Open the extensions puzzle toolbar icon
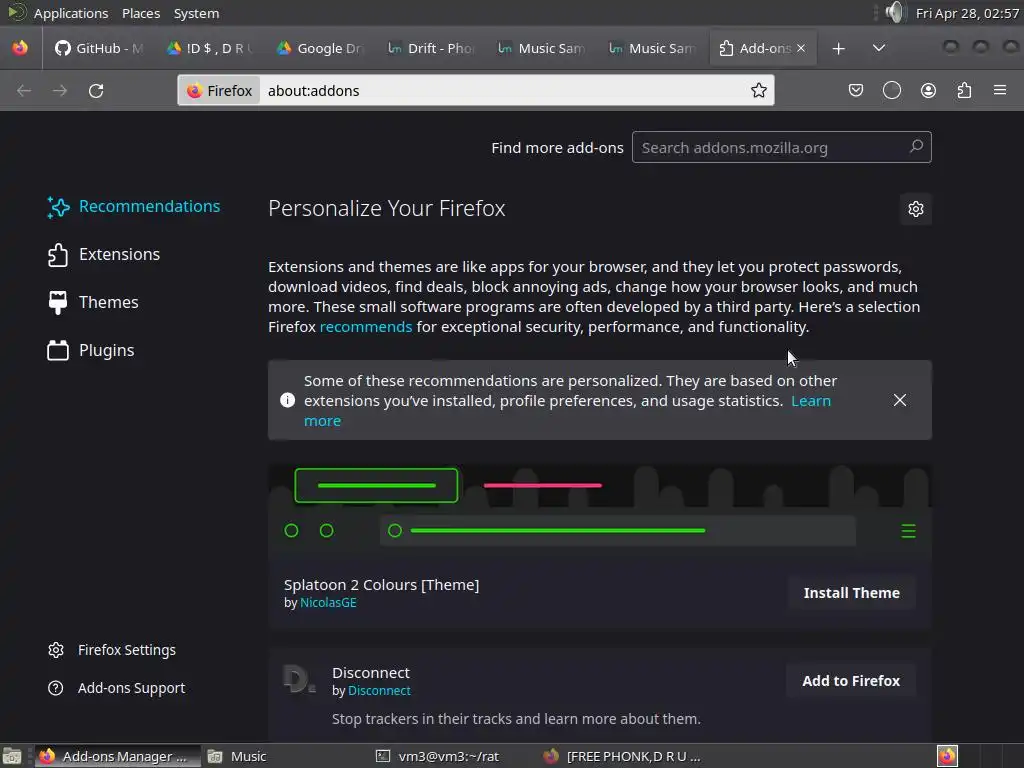The width and height of the screenshot is (1024, 768). (x=964, y=90)
